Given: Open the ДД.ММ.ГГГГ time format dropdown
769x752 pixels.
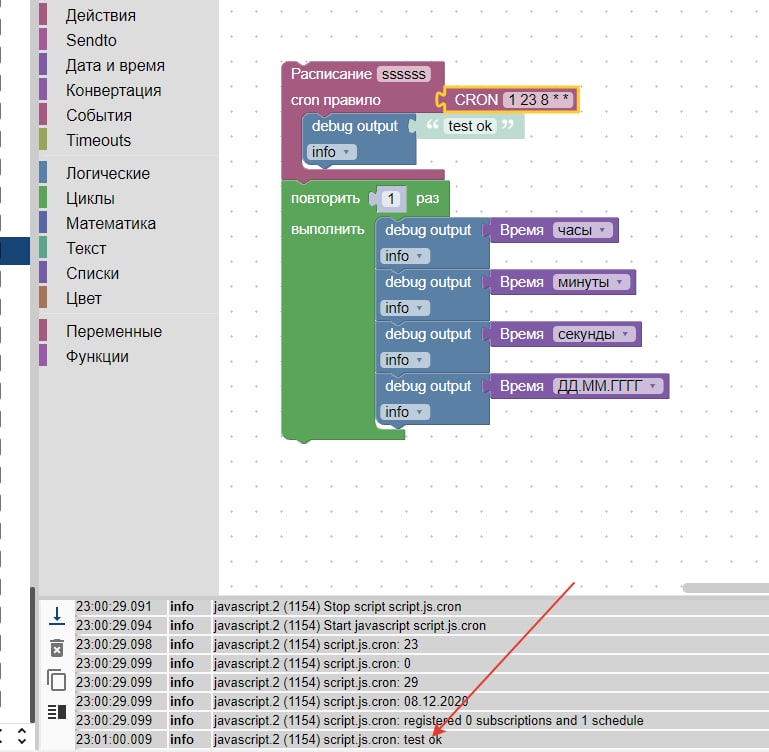Looking at the screenshot, I should pos(608,386).
